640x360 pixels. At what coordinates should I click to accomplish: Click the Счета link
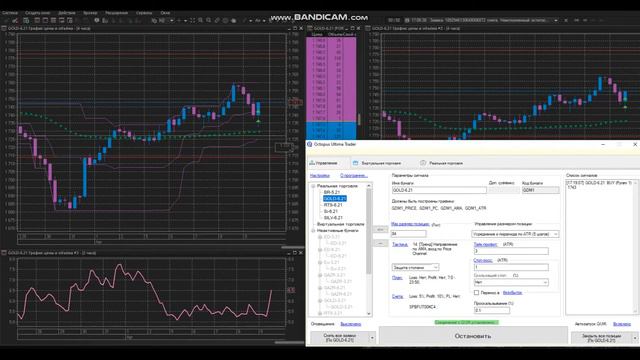click(398, 296)
